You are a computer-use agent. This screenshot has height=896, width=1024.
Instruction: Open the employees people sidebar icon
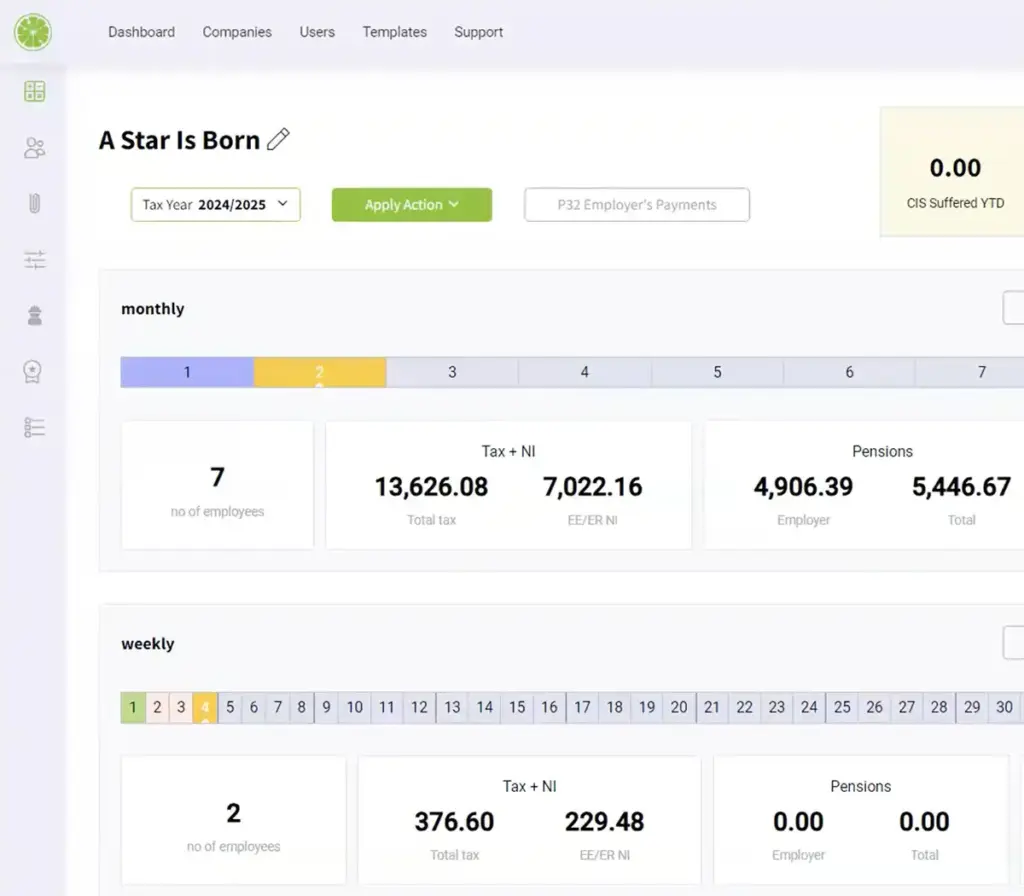point(35,148)
